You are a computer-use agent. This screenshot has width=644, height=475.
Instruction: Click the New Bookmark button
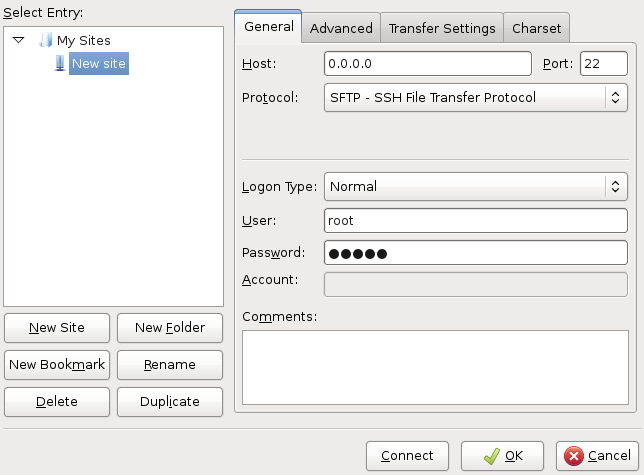[x=57, y=365]
